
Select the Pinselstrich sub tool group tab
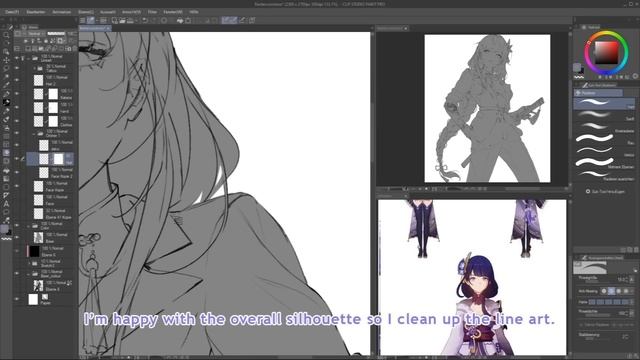coord(598,93)
